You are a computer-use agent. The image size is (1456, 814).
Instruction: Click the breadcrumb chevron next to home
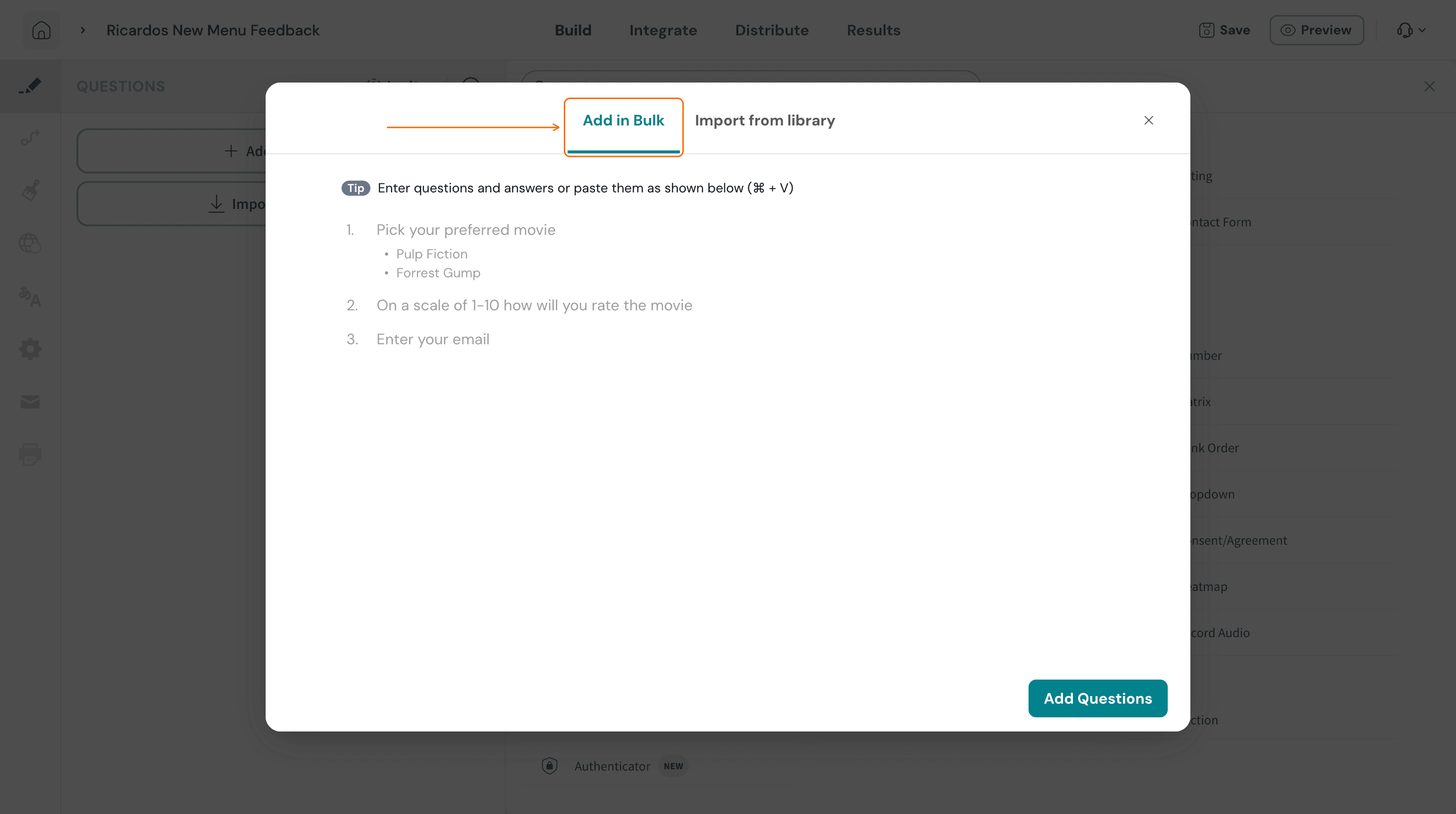click(x=83, y=30)
